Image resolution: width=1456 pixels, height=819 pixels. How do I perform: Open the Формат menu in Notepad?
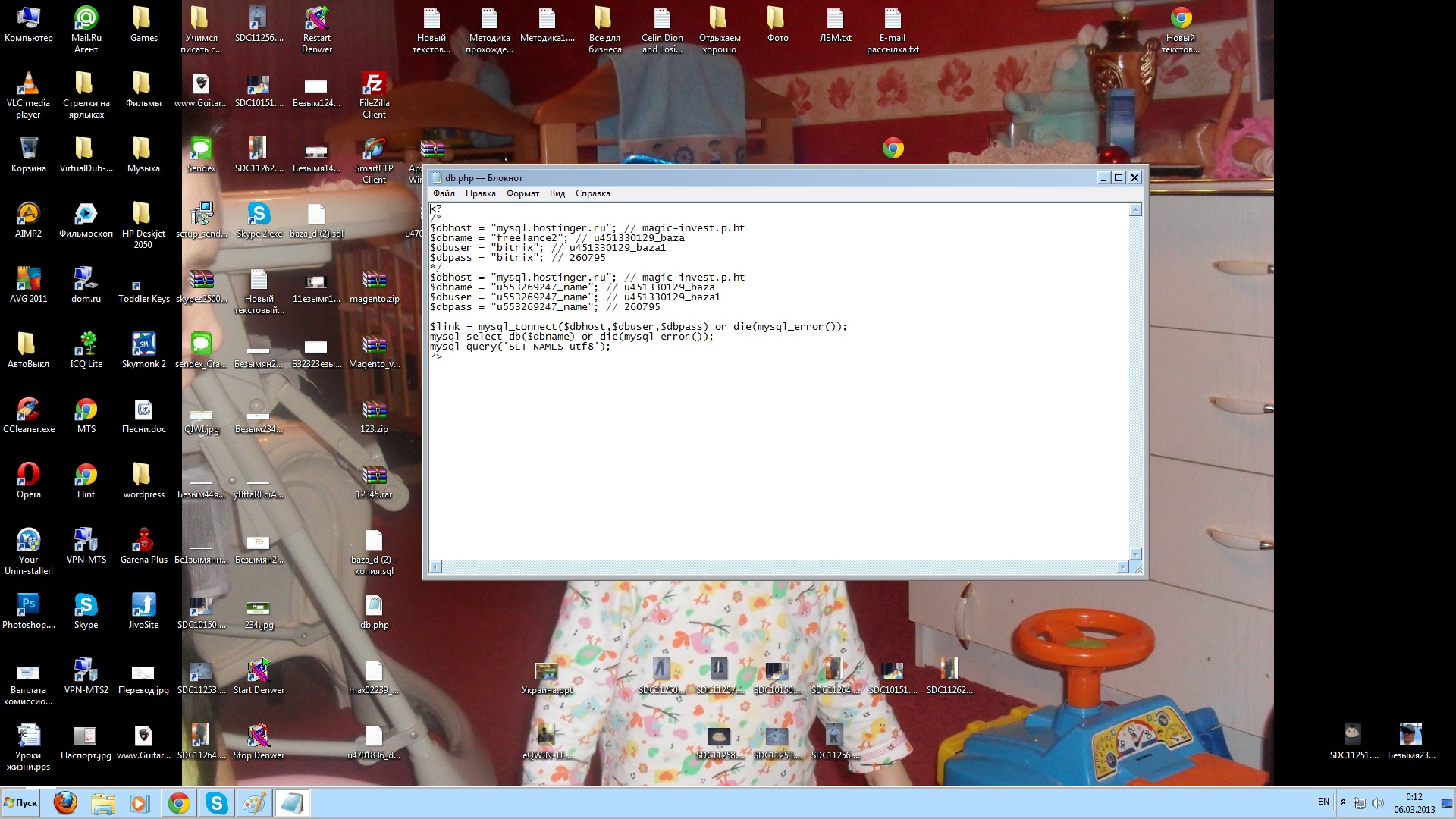(x=522, y=193)
